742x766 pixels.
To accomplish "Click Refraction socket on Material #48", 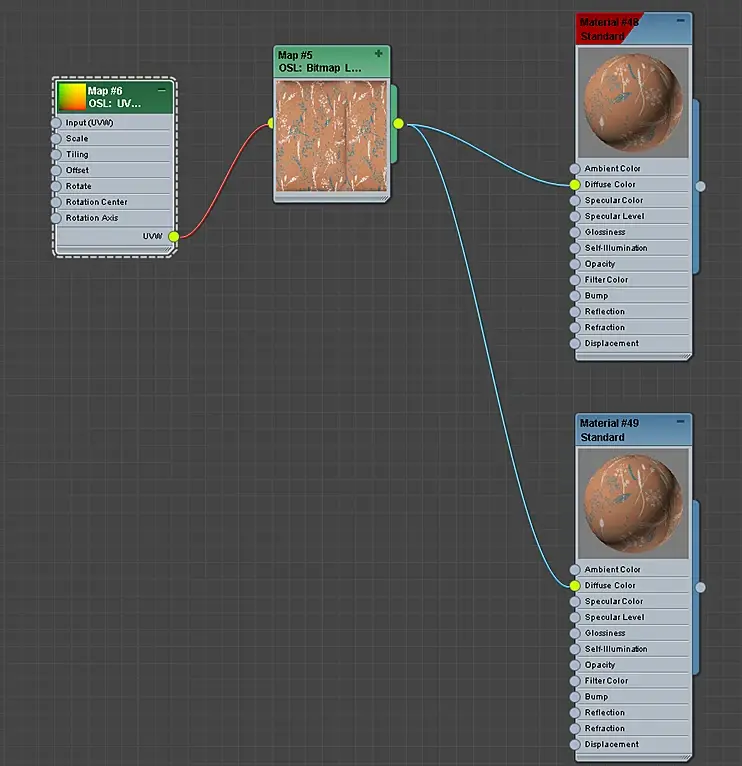I will tap(575, 328).
